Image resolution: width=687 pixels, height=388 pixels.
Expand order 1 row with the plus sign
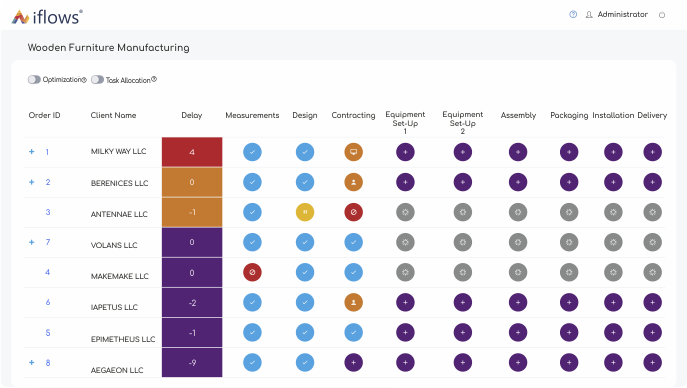point(32,152)
